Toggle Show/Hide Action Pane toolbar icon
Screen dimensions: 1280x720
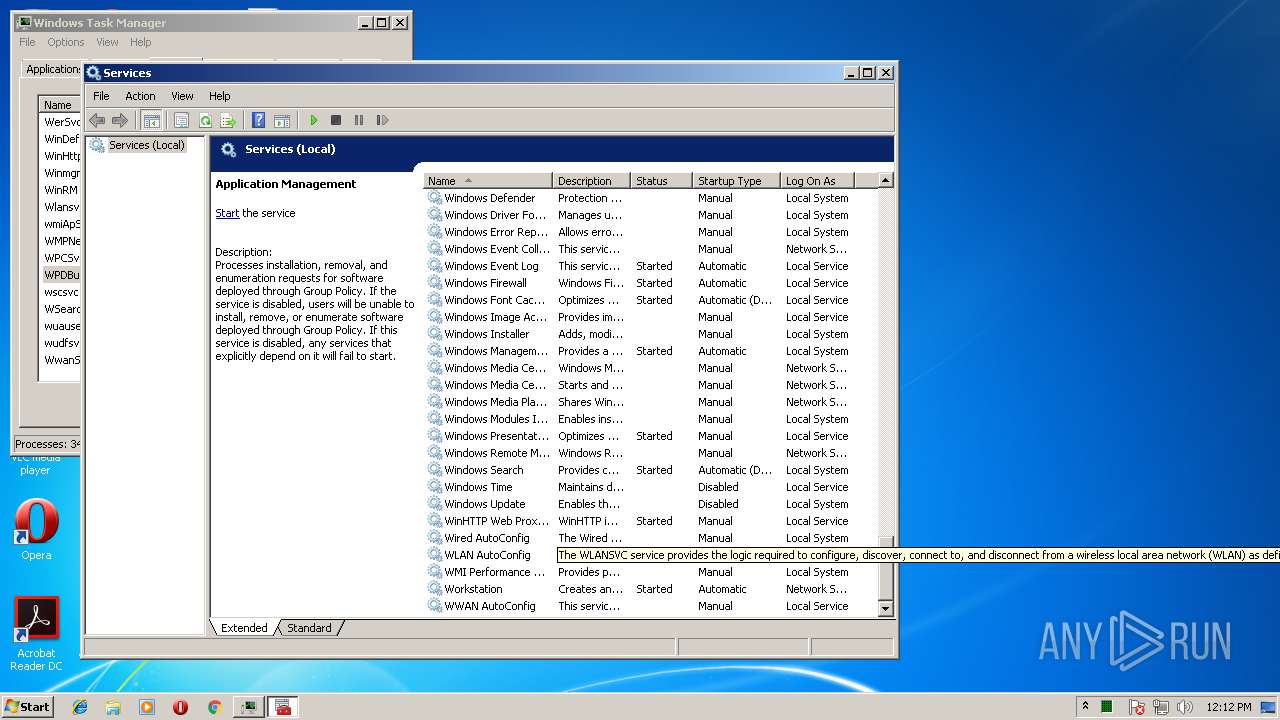[282, 120]
